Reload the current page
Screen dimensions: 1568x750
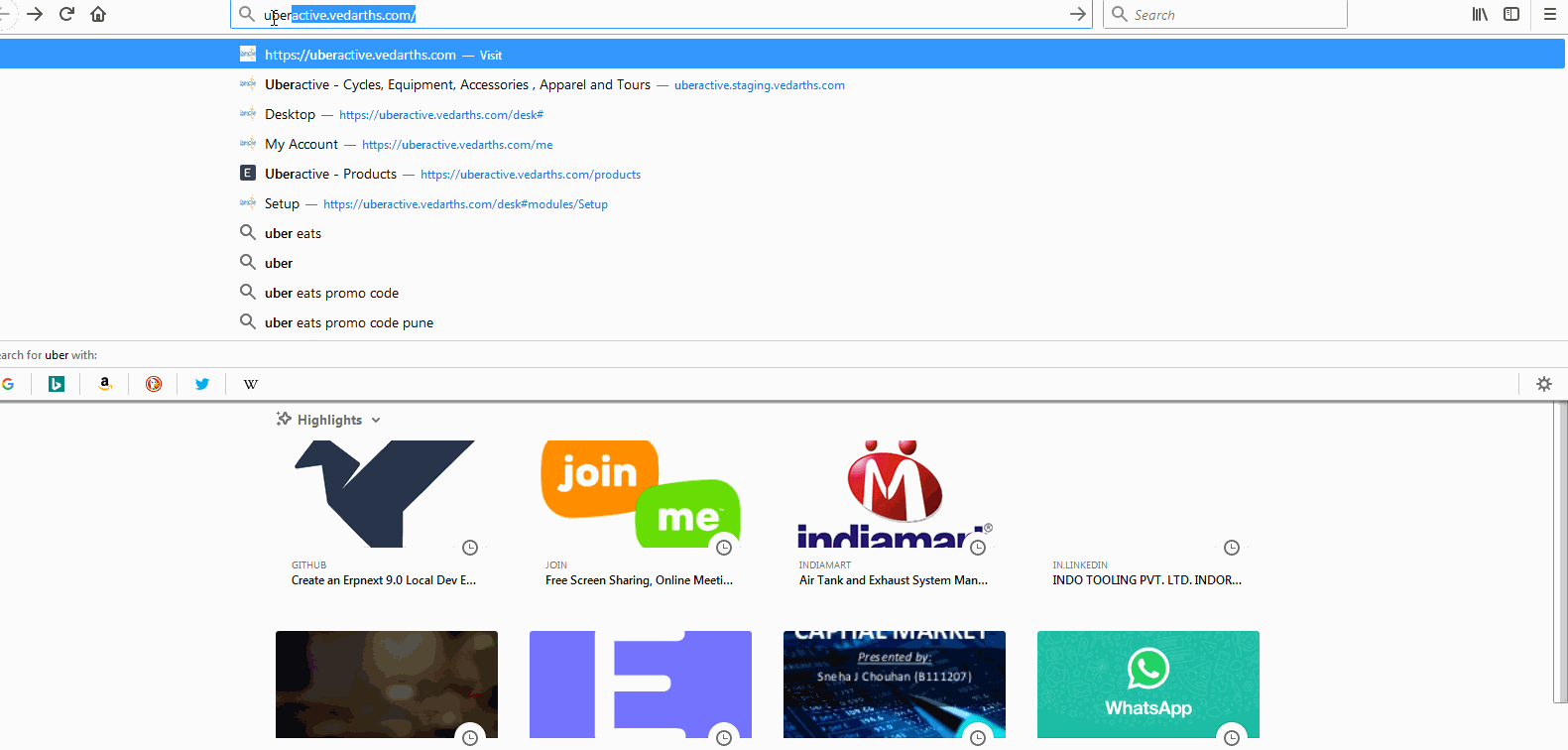tap(66, 14)
